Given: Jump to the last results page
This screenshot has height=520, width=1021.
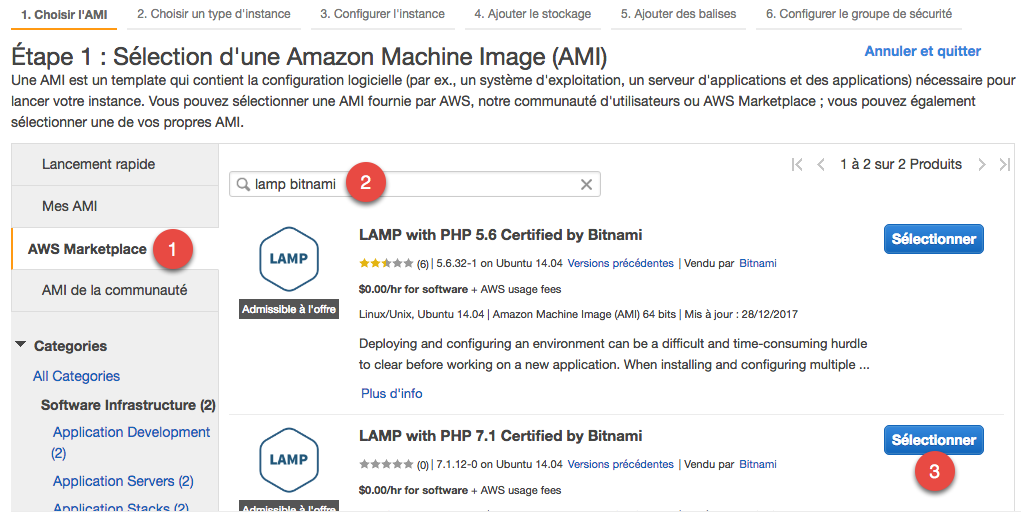Looking at the screenshot, I should pos(1005,165).
